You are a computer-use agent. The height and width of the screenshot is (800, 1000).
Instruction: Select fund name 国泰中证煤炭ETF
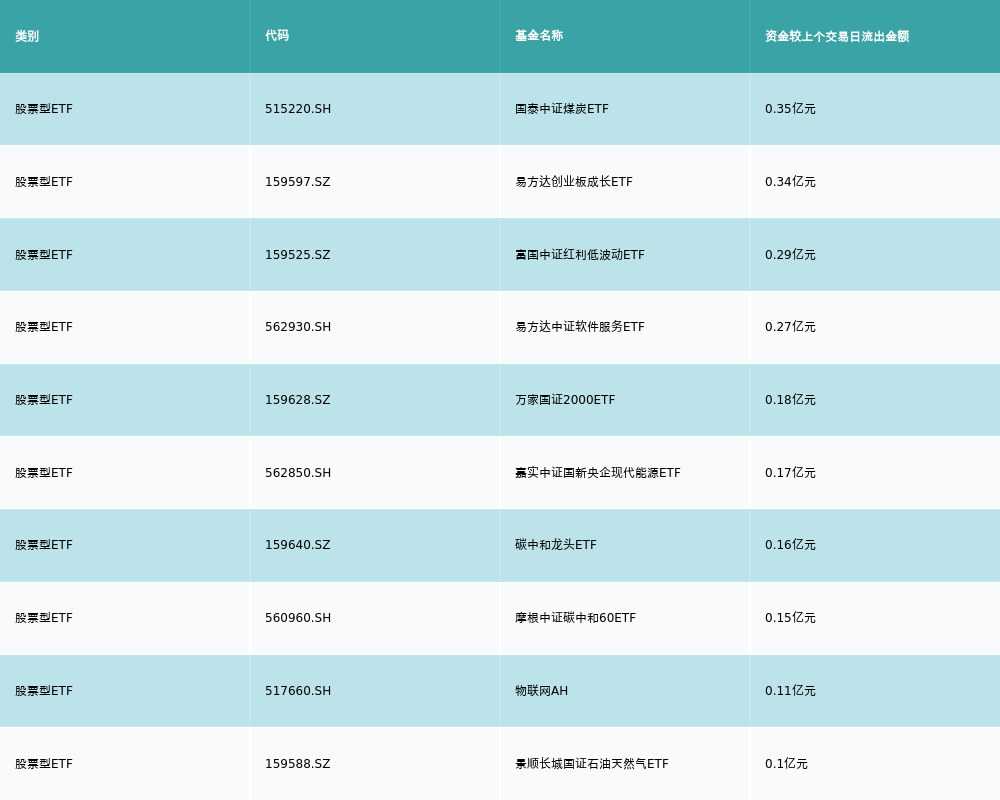pyautogui.click(x=562, y=109)
